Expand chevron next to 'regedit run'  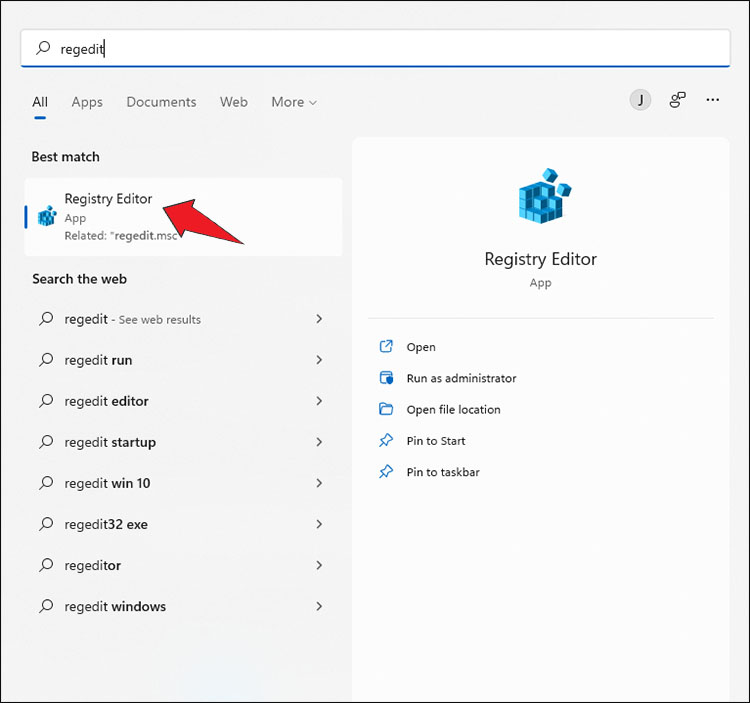coord(319,360)
